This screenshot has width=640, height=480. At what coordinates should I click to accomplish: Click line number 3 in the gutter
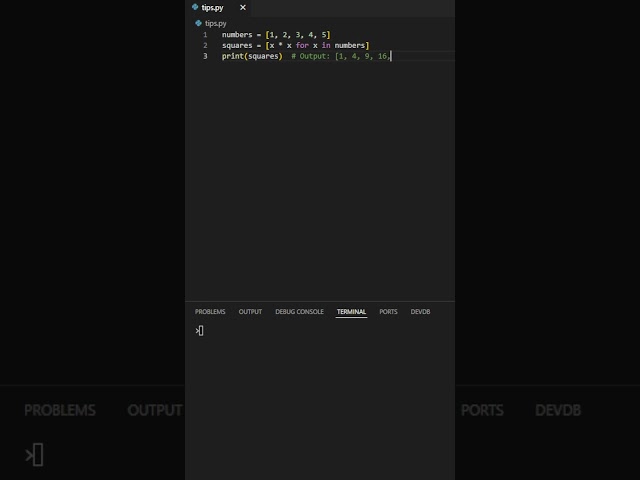[205, 56]
